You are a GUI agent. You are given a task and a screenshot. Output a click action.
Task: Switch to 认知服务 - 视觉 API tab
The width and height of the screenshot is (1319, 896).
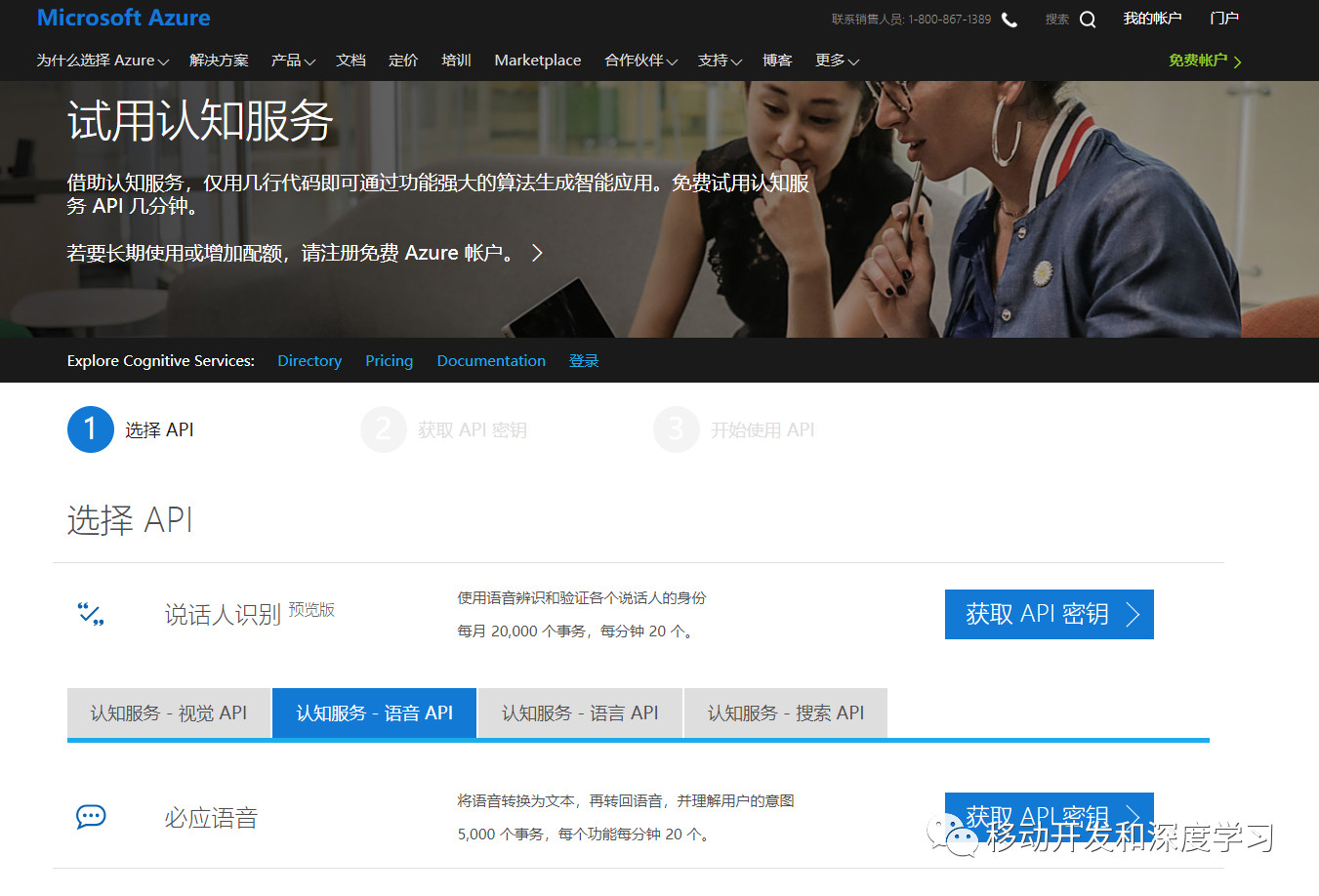(169, 713)
